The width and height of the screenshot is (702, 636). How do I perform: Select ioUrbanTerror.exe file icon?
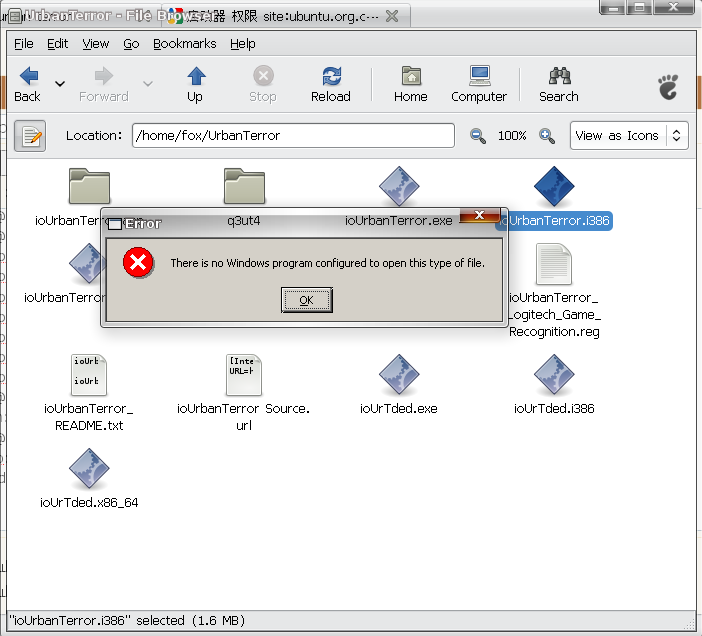(x=398, y=186)
